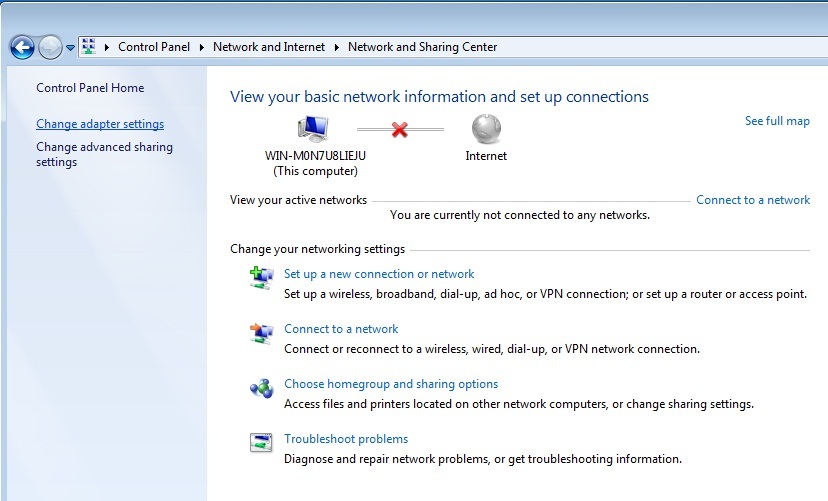Open Change advanced sharing settings
Viewport: 828px width, 501px height.
coord(104,154)
